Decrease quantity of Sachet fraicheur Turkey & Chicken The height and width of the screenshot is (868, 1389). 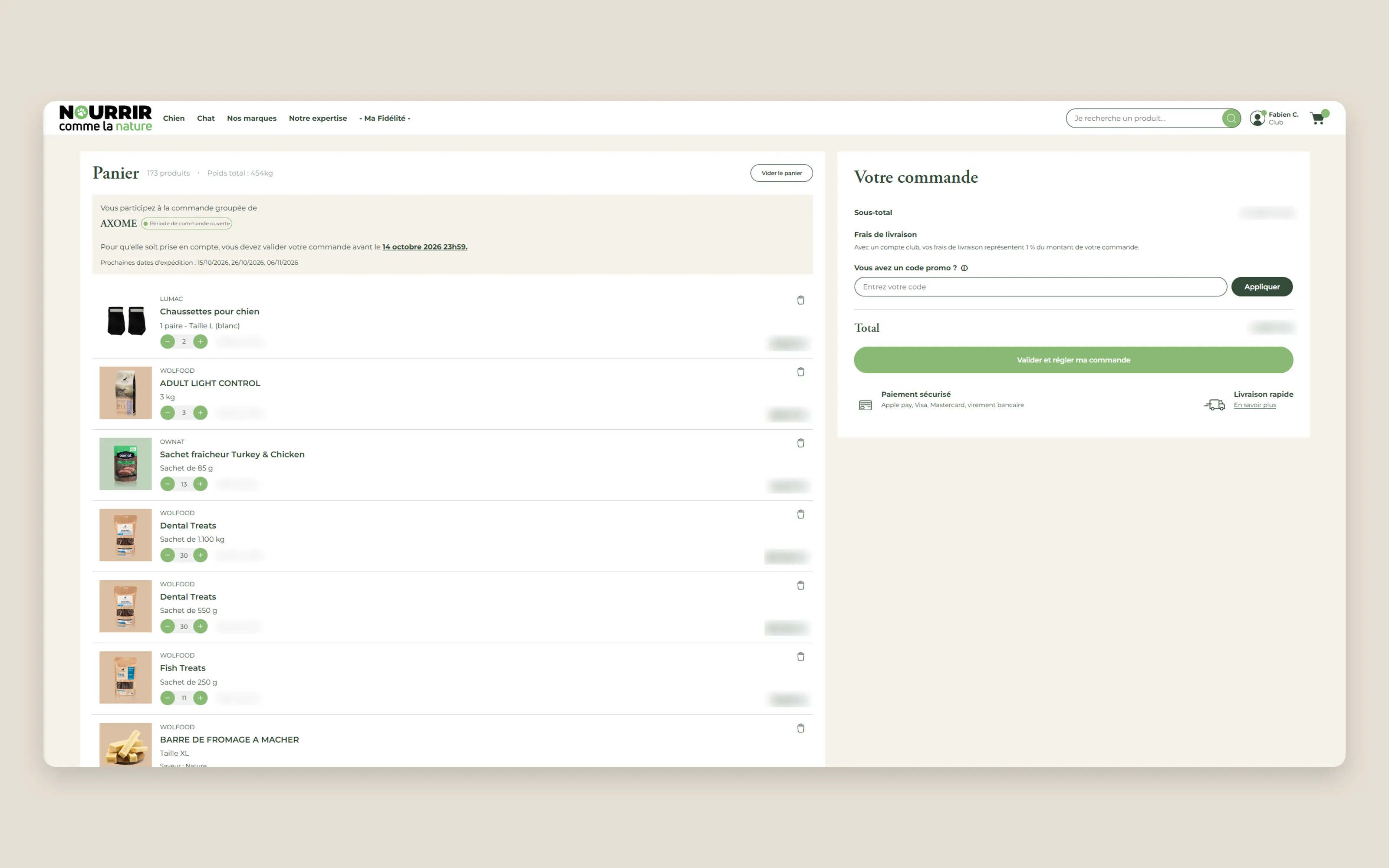(x=168, y=484)
